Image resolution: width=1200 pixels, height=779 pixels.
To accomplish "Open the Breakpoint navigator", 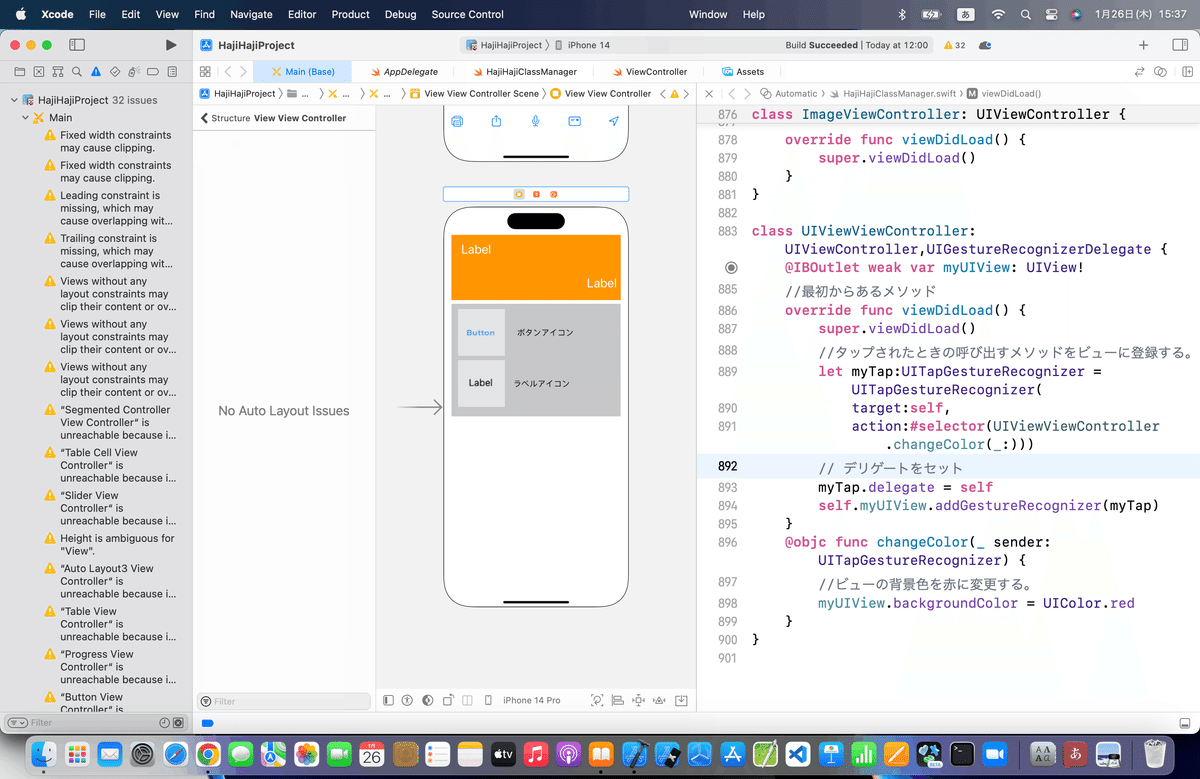I will click(153, 72).
